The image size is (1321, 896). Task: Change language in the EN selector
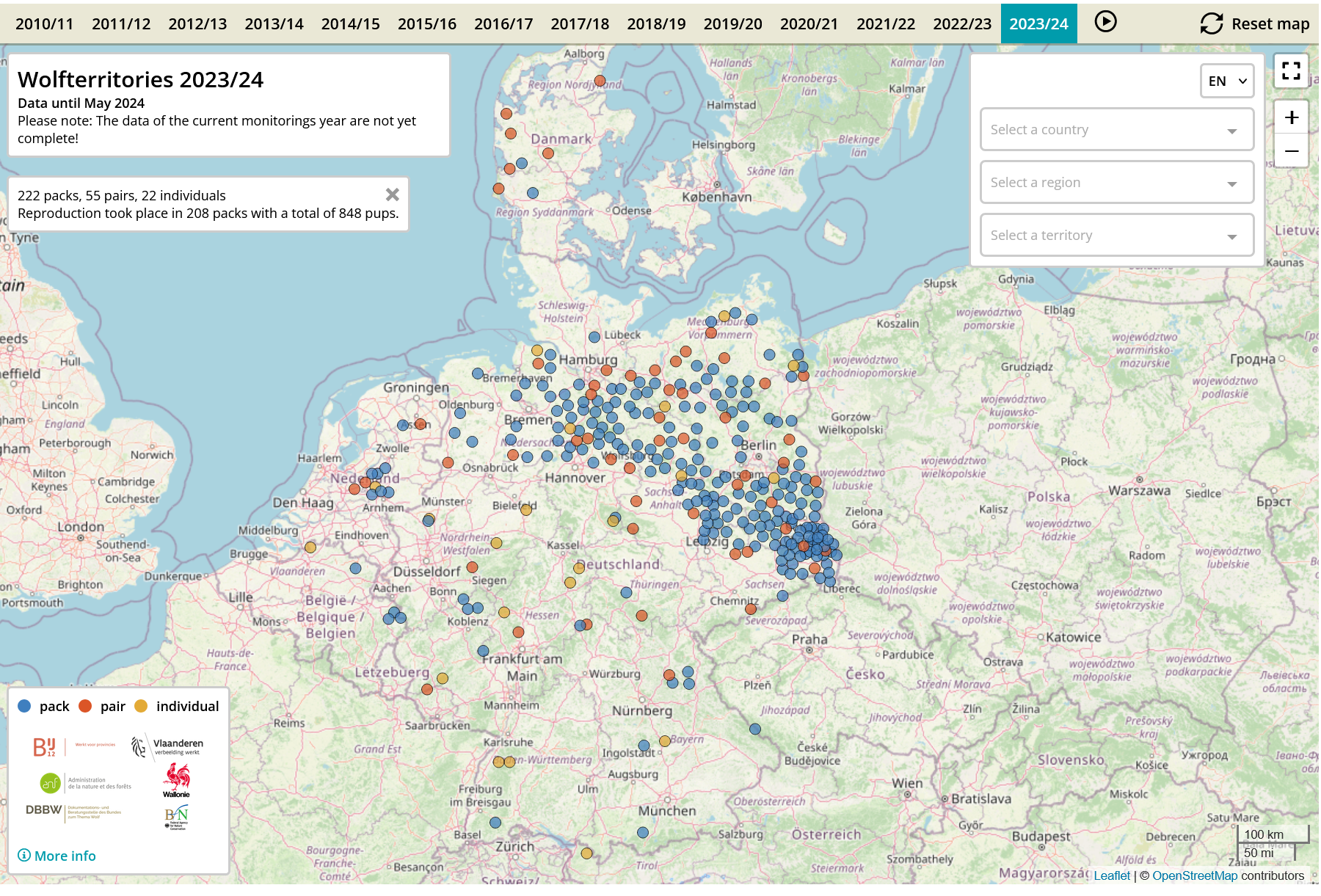1226,81
